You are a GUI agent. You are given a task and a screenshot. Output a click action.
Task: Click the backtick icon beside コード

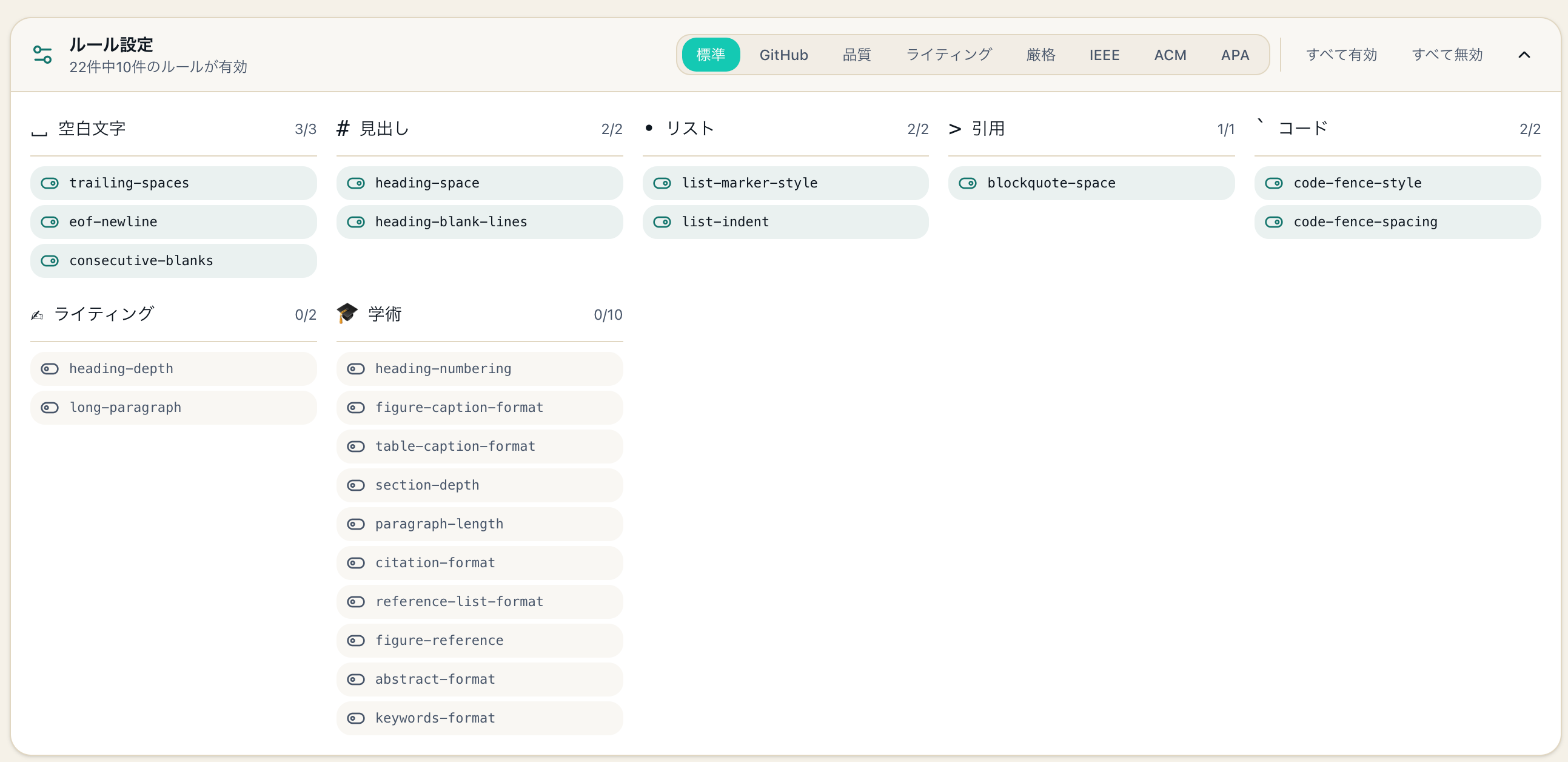(1261, 124)
